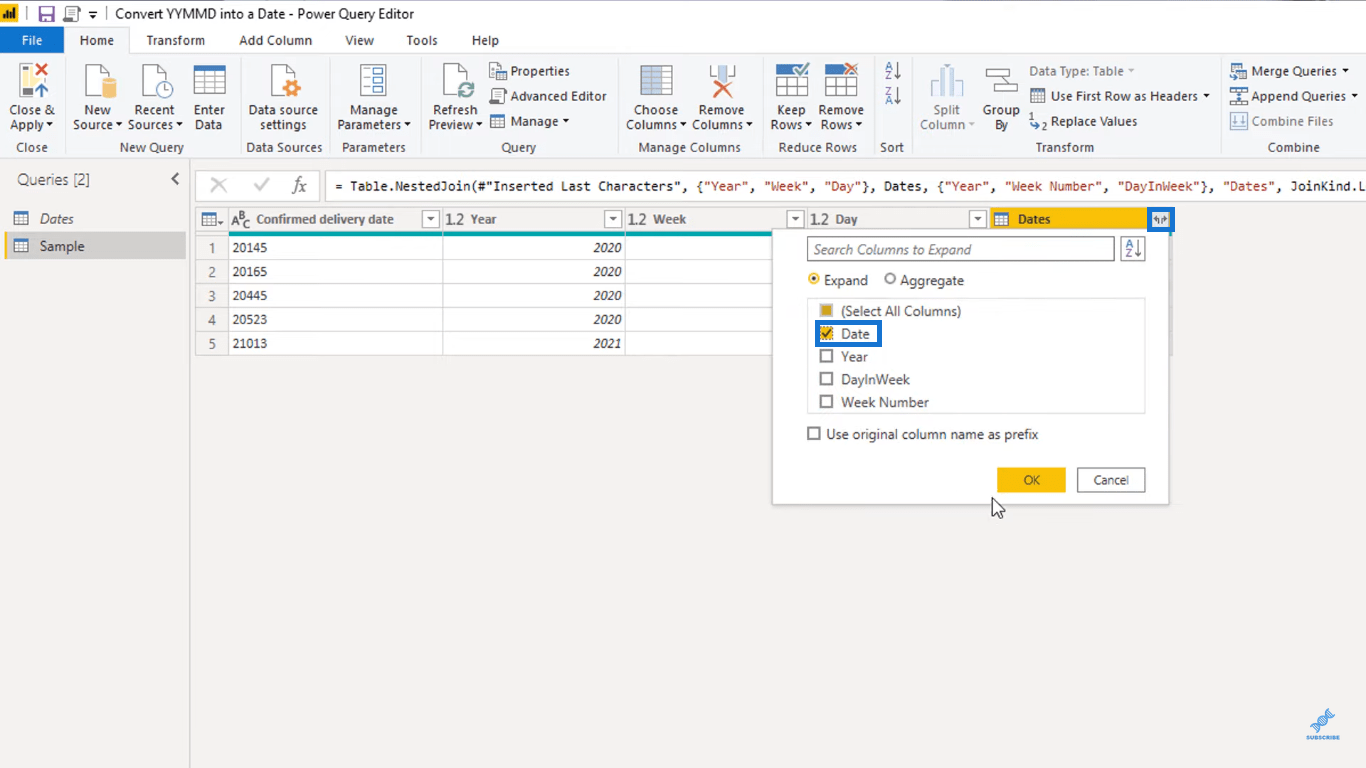Select the Aggregate radio option
1366x768 pixels.
(x=890, y=280)
